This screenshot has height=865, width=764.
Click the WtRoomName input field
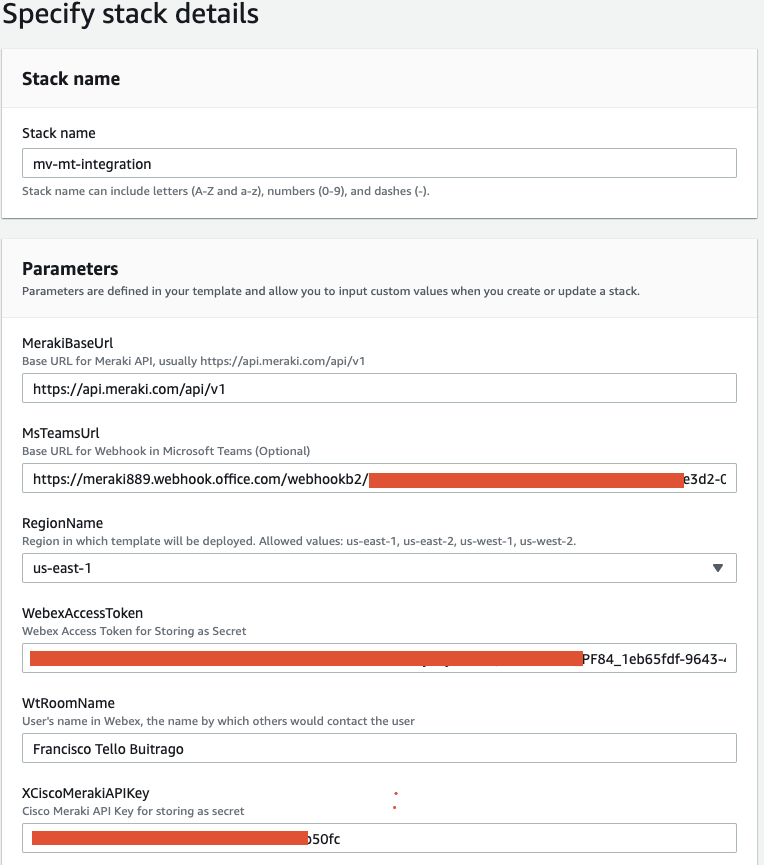[379, 748]
